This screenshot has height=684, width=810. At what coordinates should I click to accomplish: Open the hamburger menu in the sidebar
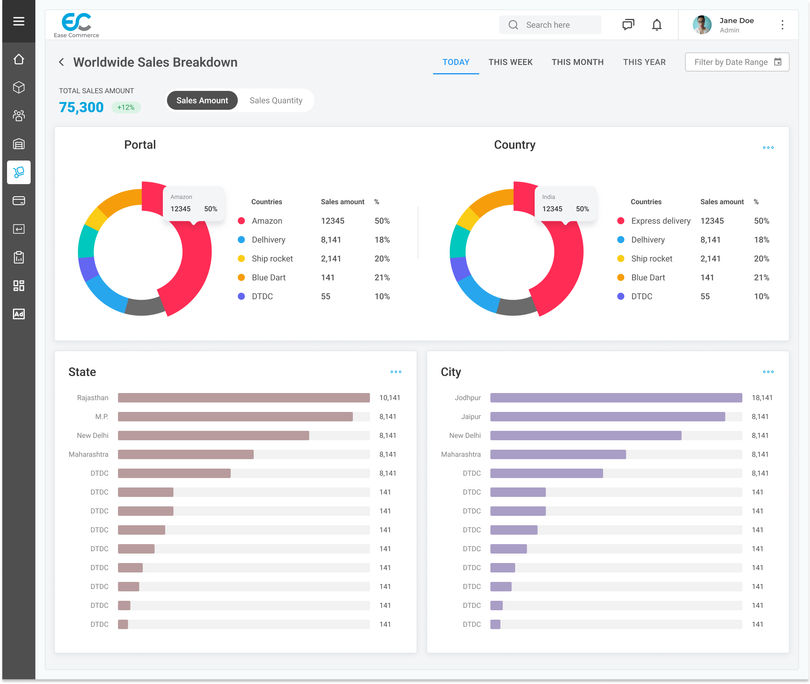(19, 21)
